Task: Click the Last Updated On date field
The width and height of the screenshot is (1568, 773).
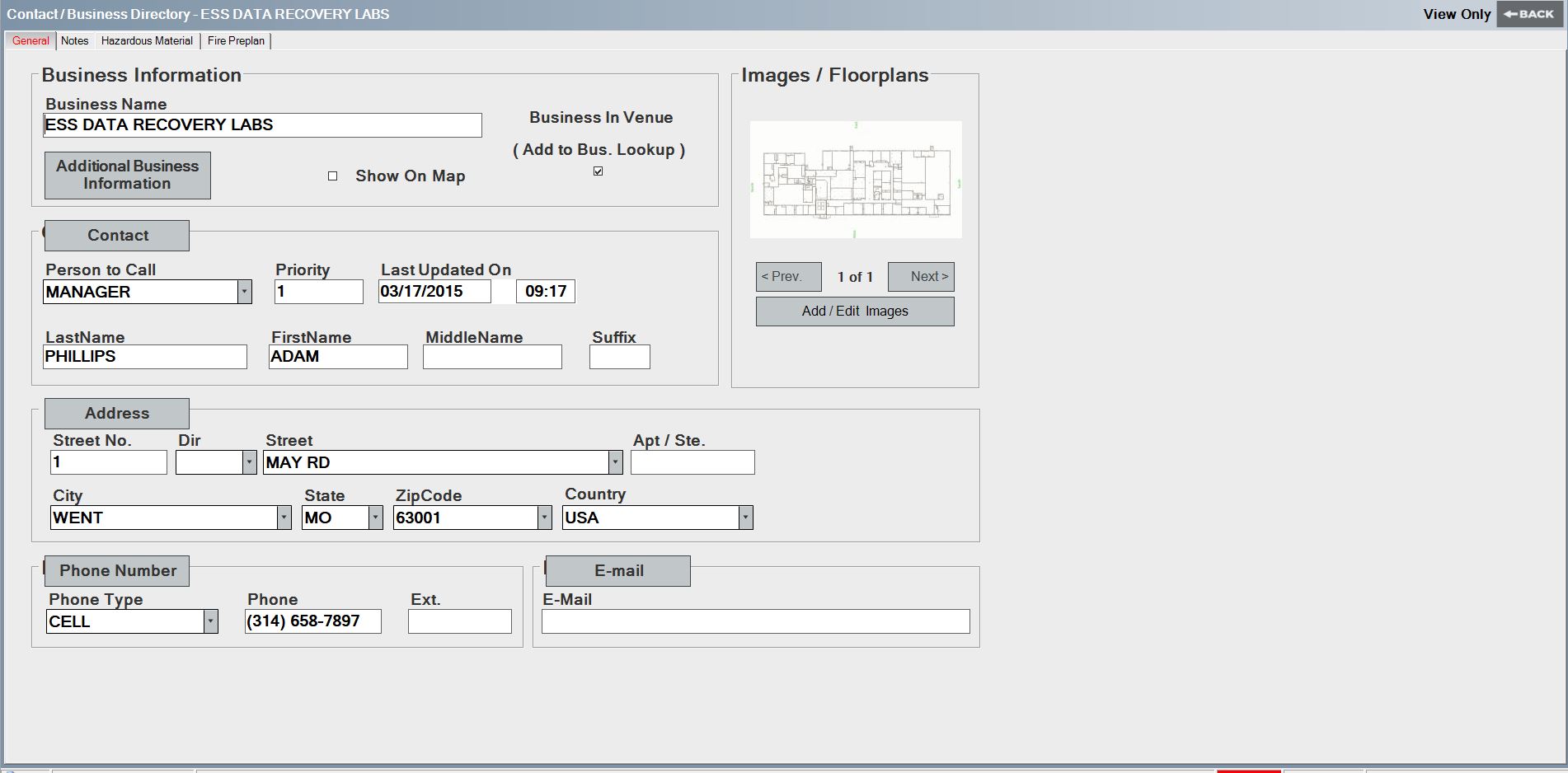Action: pyautogui.click(x=434, y=292)
